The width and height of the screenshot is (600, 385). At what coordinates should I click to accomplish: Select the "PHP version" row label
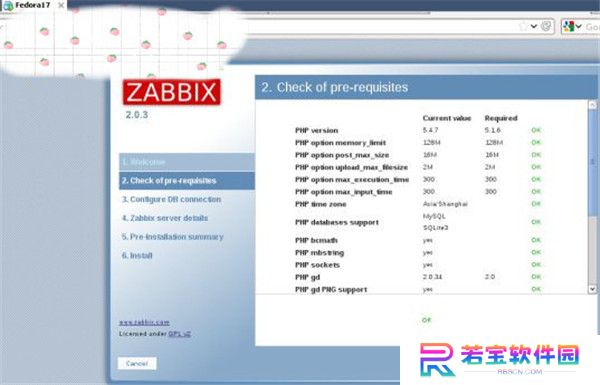tap(316, 131)
